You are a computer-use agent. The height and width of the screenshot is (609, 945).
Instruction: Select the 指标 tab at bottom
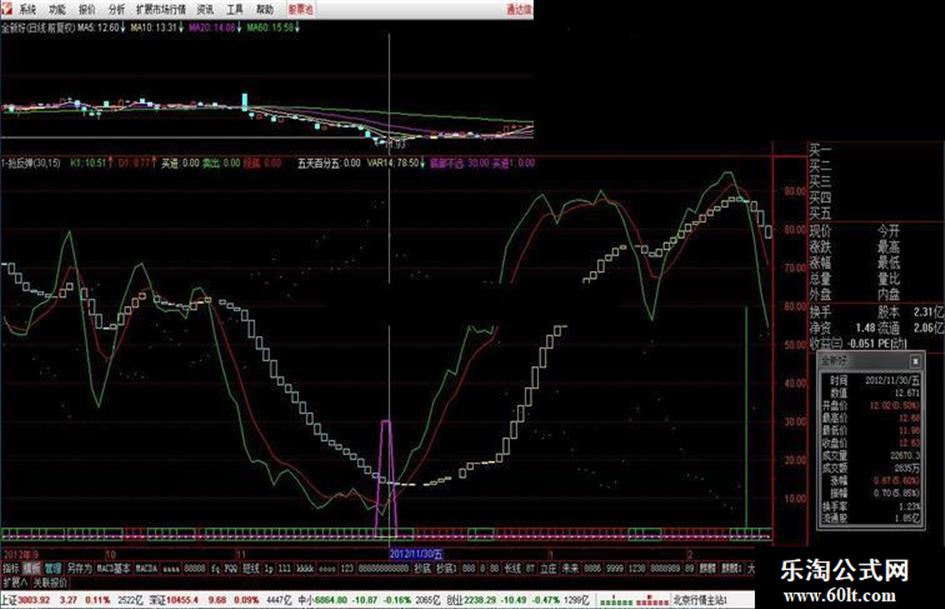[11, 568]
